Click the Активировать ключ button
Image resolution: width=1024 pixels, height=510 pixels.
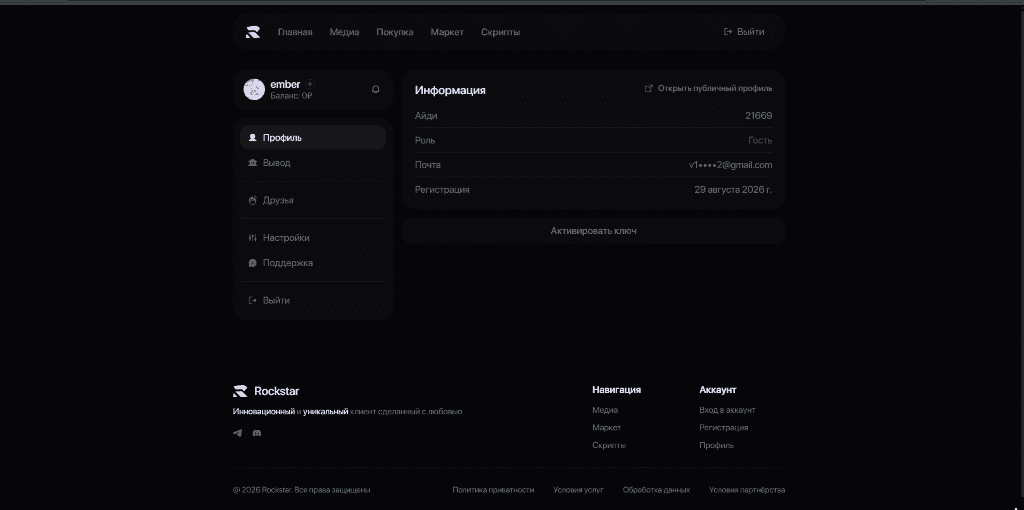594,231
